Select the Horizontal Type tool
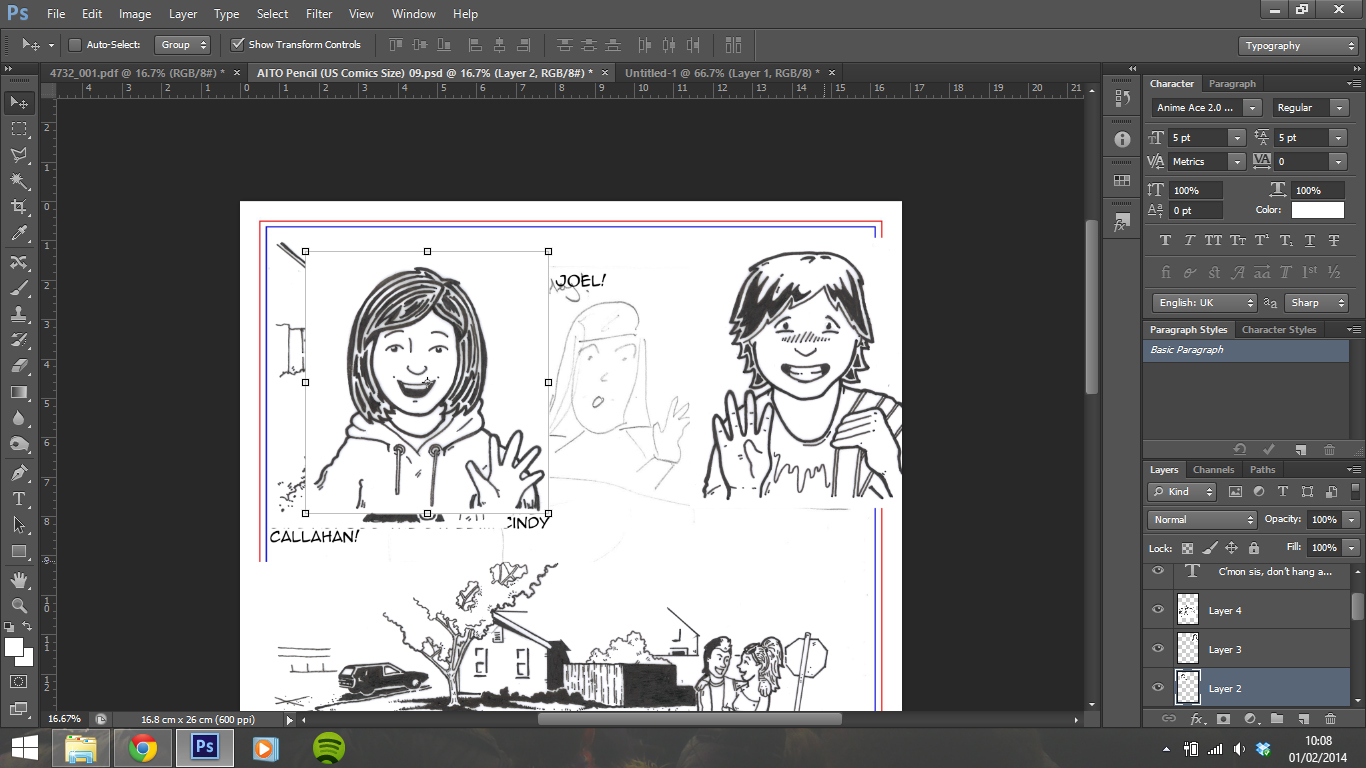This screenshot has width=1366, height=768. click(x=18, y=498)
